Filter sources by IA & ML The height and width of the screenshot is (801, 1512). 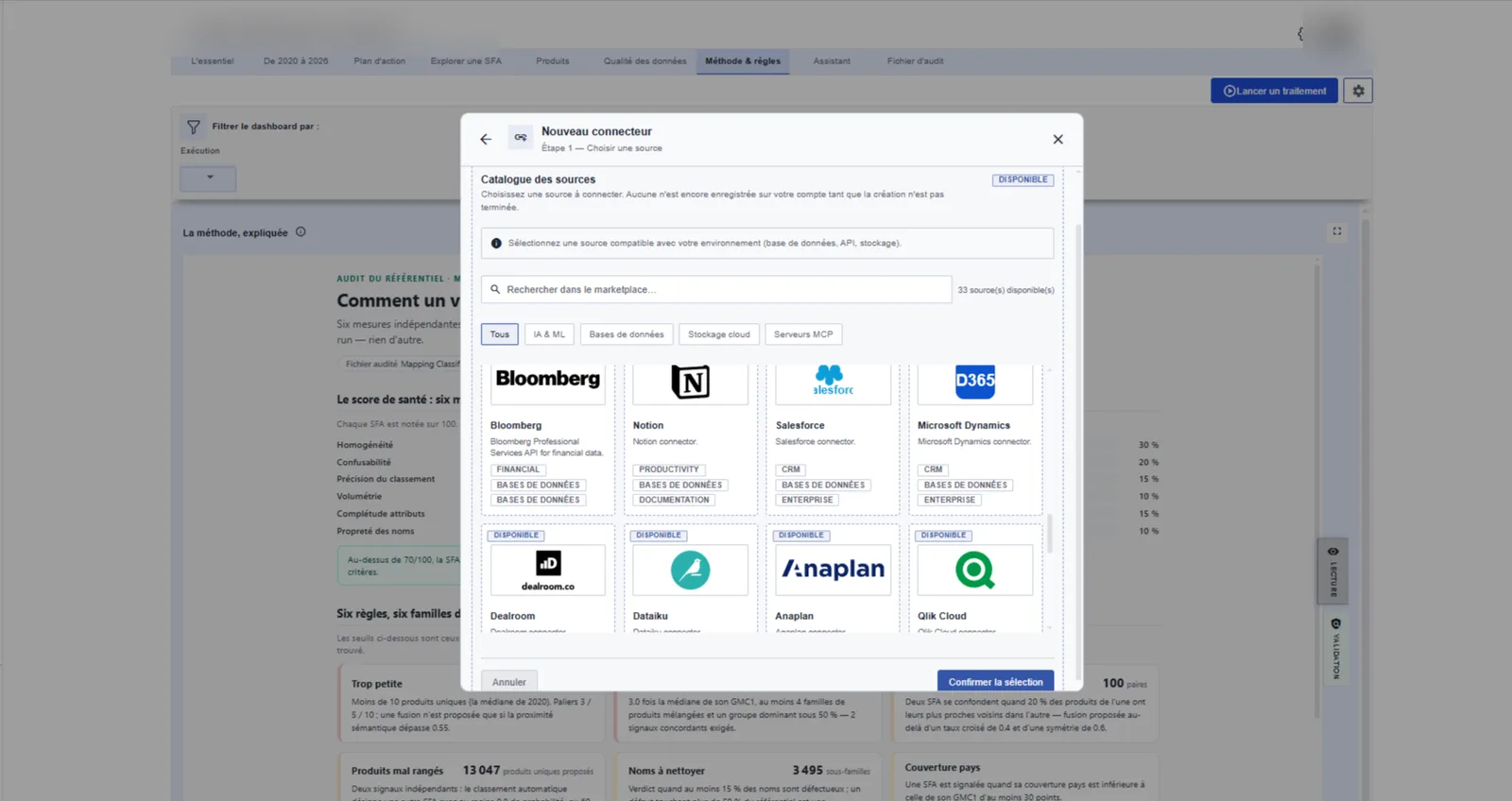[549, 334]
